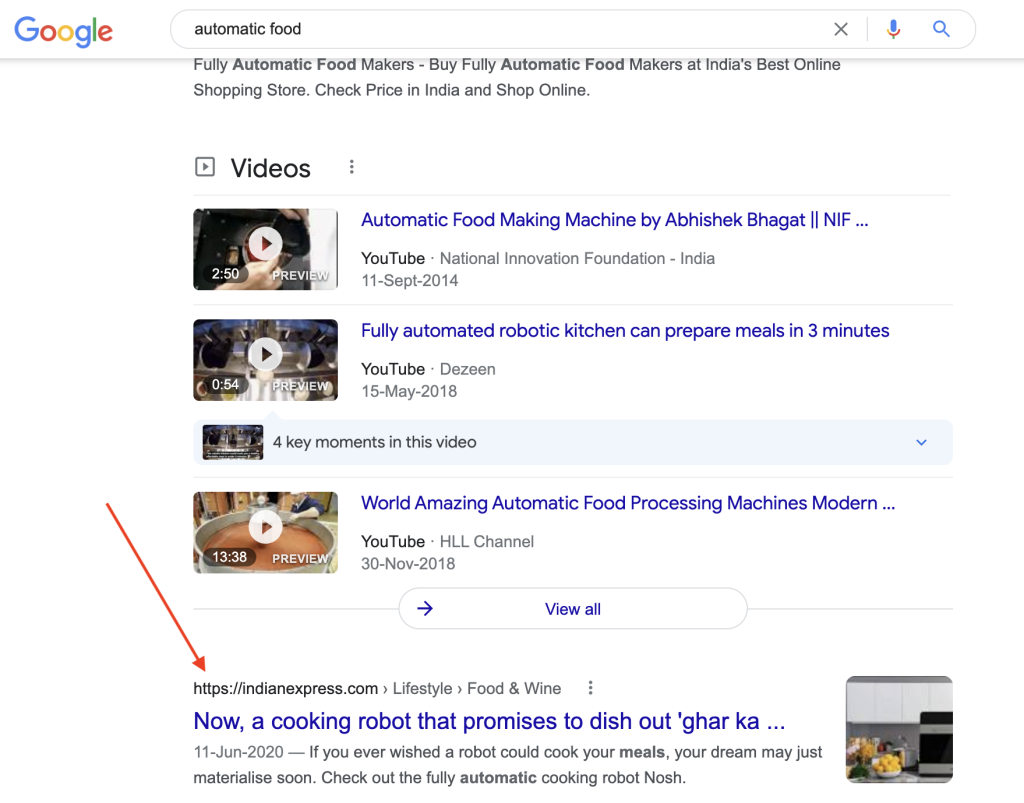Play the Abhishek Bhagat video thumbnail
This screenshot has height=803, width=1024.
265,249
